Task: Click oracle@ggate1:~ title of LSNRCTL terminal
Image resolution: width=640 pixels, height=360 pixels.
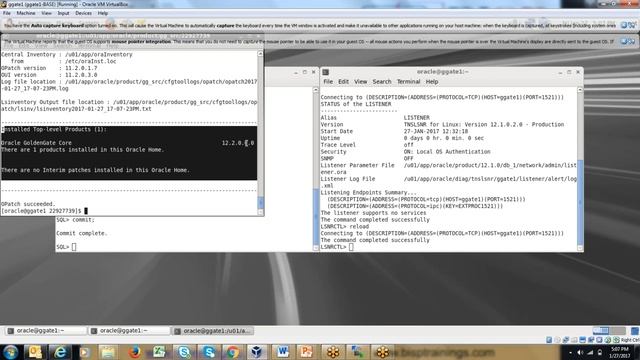Action: 442,72
